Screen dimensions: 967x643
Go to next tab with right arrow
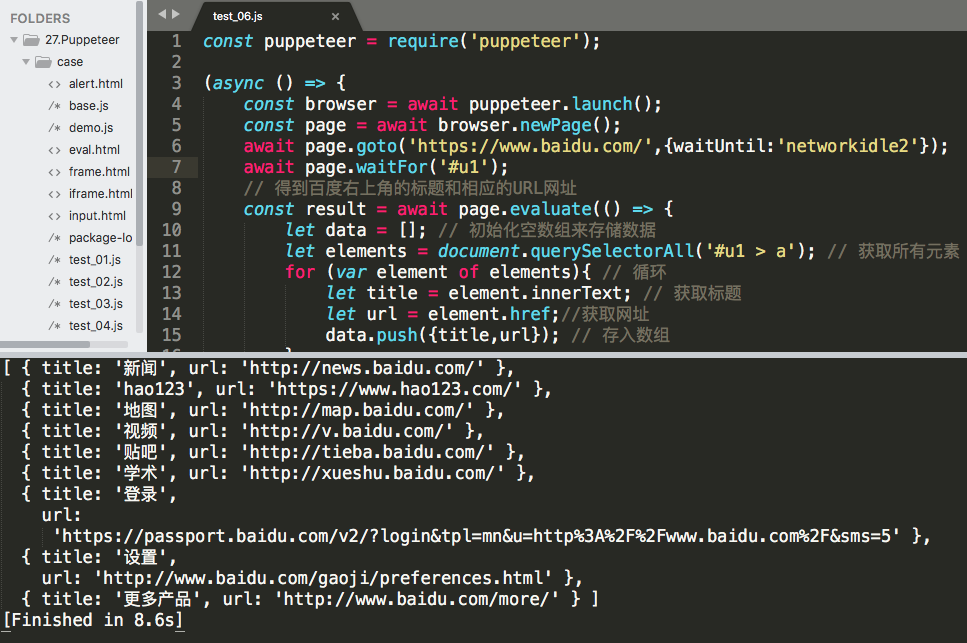tap(176, 14)
